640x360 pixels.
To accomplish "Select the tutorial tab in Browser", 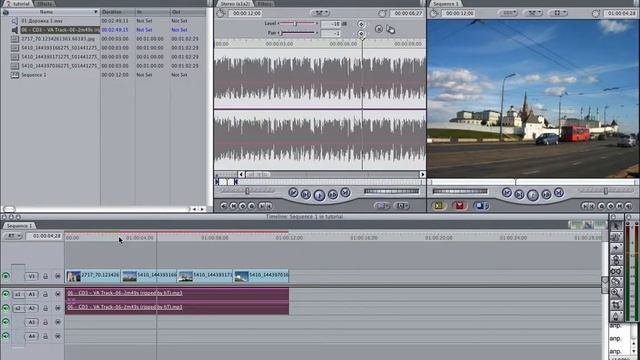I will pos(18,4).
